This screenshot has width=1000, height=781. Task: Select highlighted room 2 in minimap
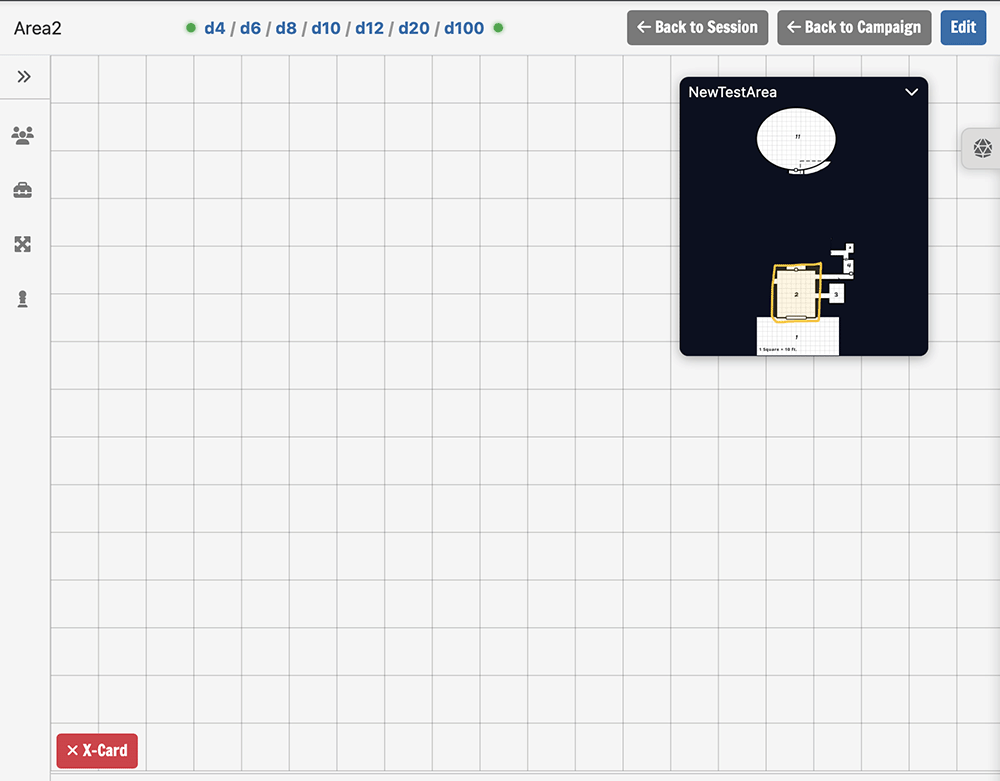pyautogui.click(x=796, y=293)
